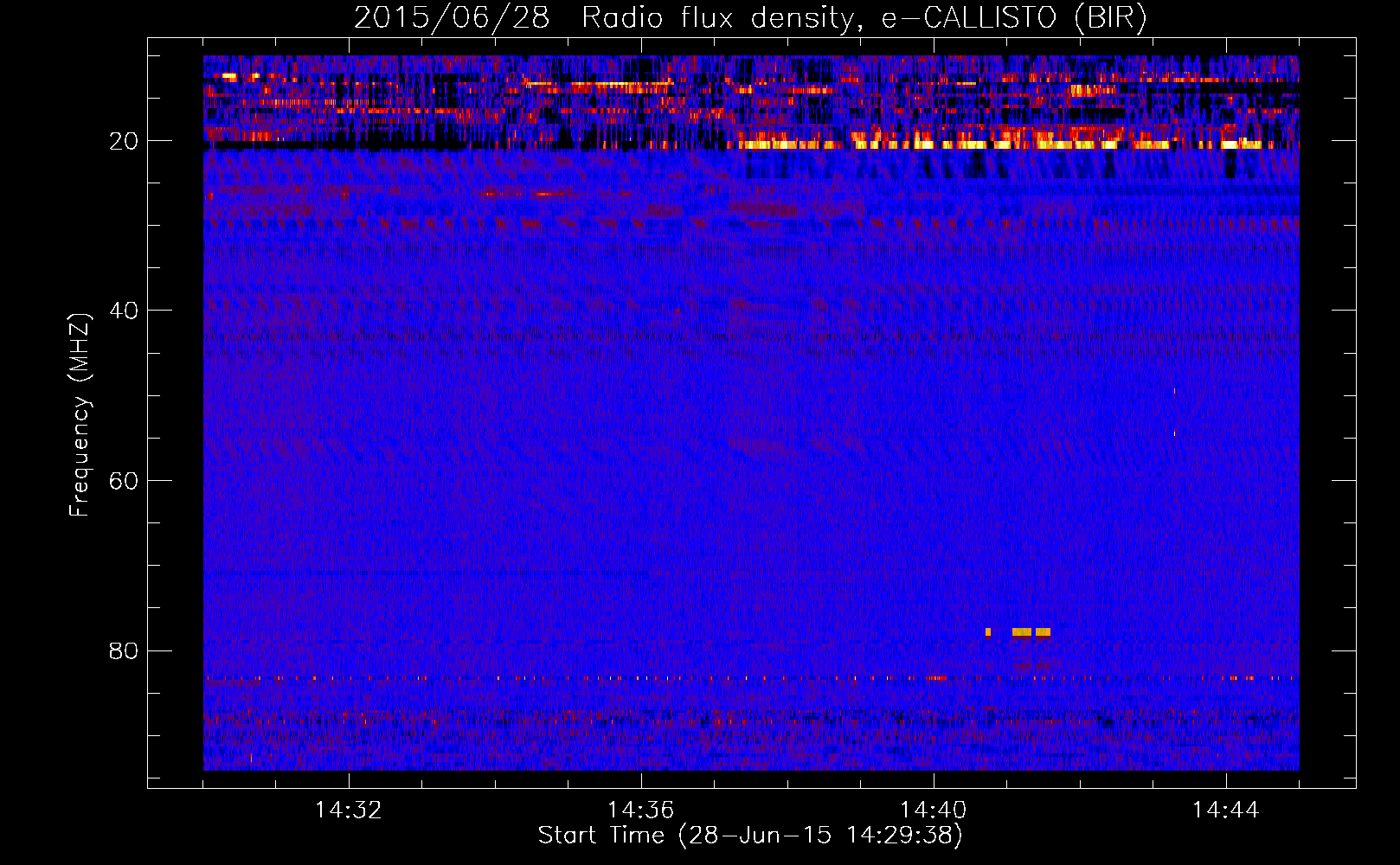Click the 40 MHz frequency tick label
This screenshot has width=1400, height=865.
point(124,311)
